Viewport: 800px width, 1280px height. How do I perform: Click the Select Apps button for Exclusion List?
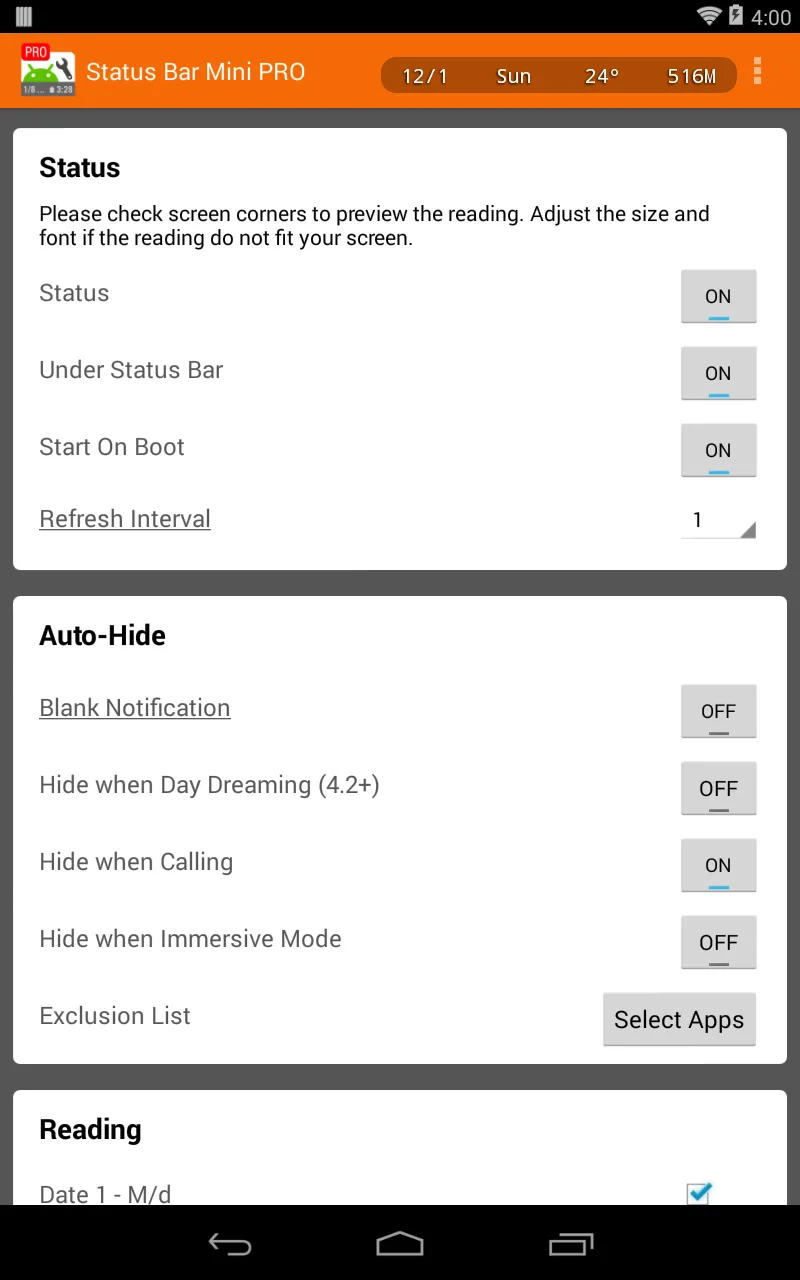click(679, 1019)
